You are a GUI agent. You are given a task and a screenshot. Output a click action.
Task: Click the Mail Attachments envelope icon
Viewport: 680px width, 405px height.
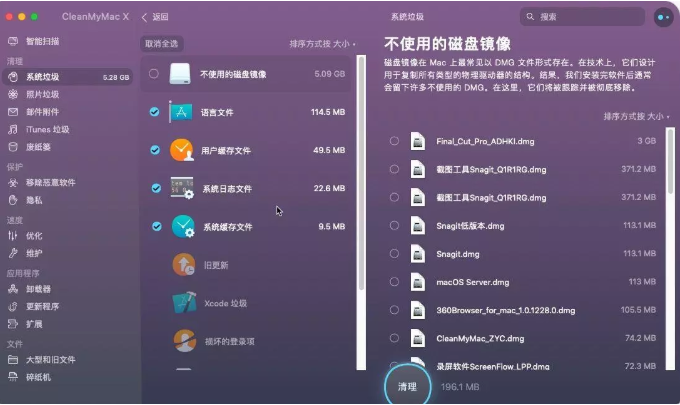click(13, 112)
